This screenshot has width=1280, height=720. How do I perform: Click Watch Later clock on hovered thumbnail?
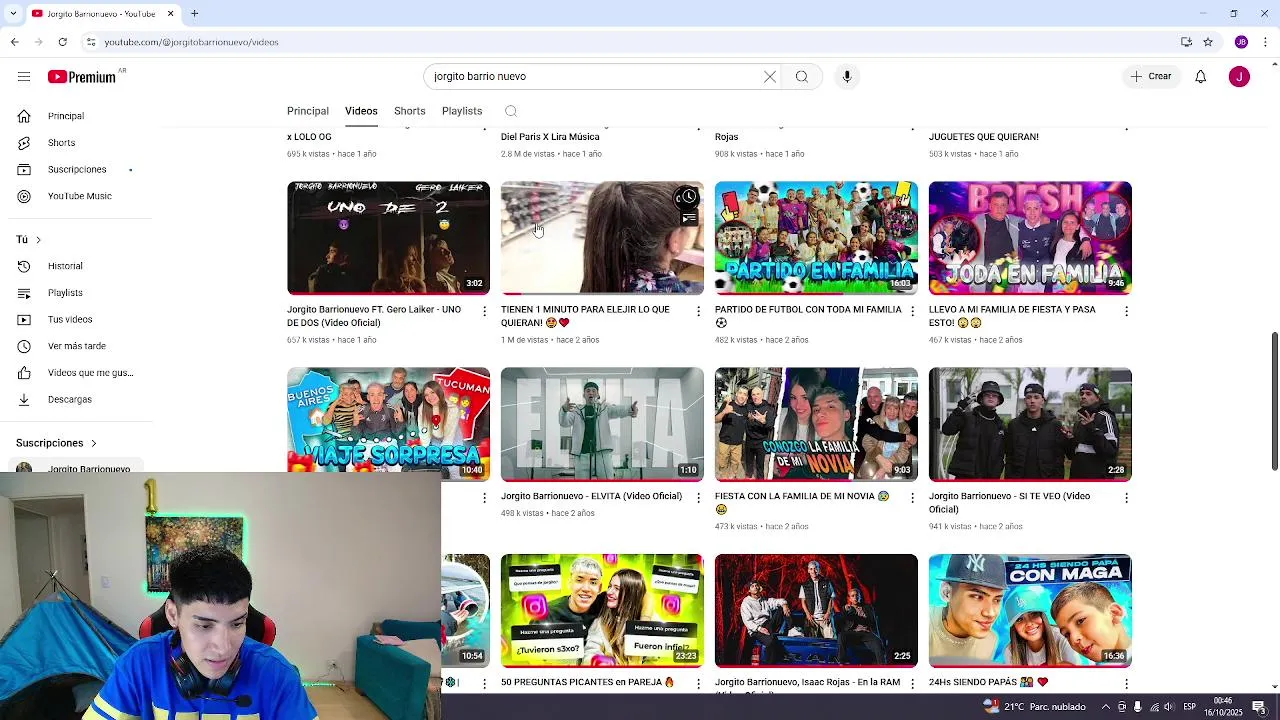[688, 197]
